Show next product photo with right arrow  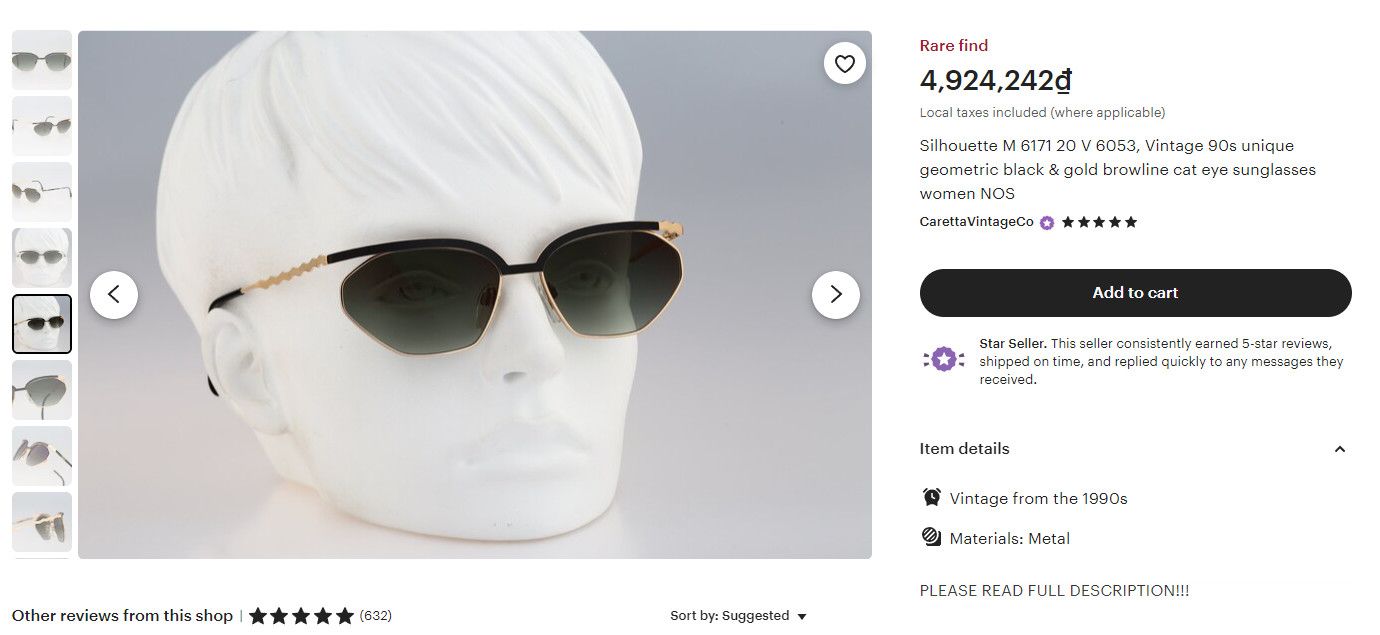[836, 295]
